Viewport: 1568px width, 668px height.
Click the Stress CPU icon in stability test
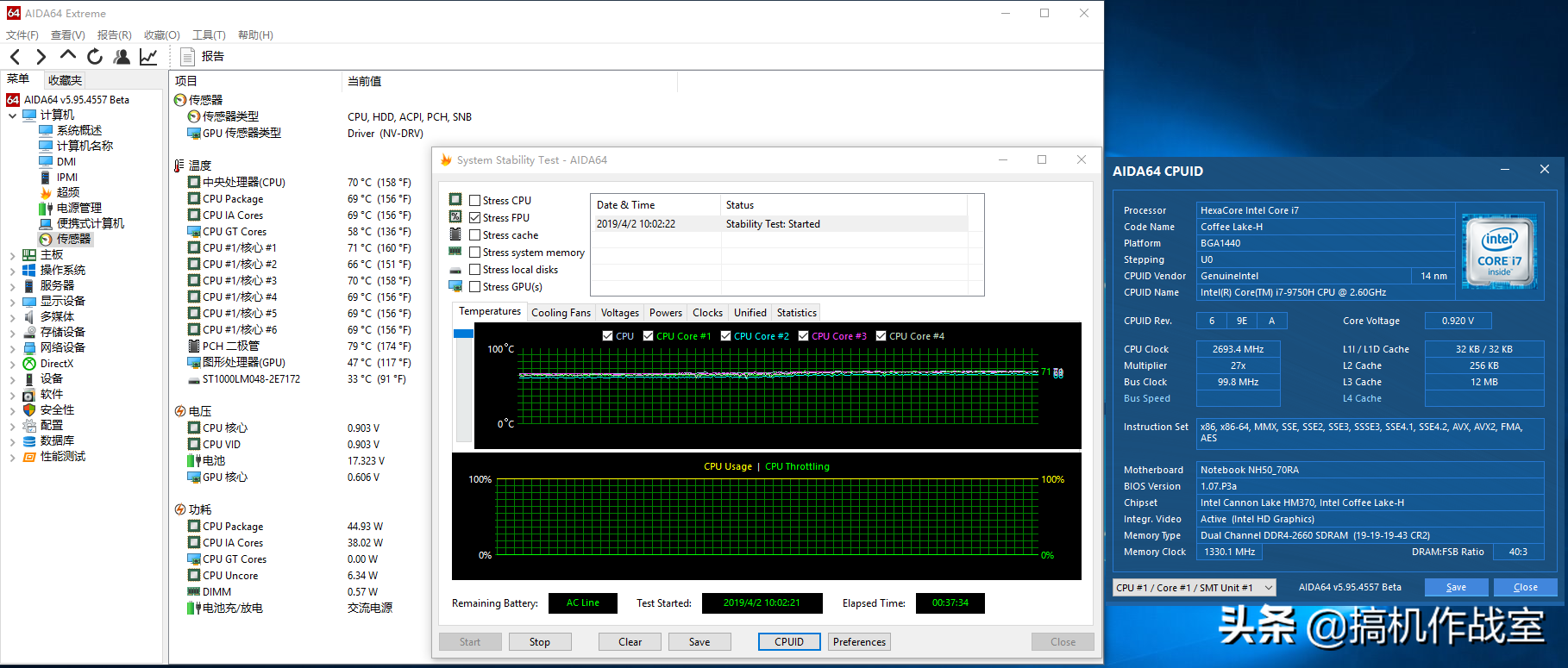(x=455, y=199)
